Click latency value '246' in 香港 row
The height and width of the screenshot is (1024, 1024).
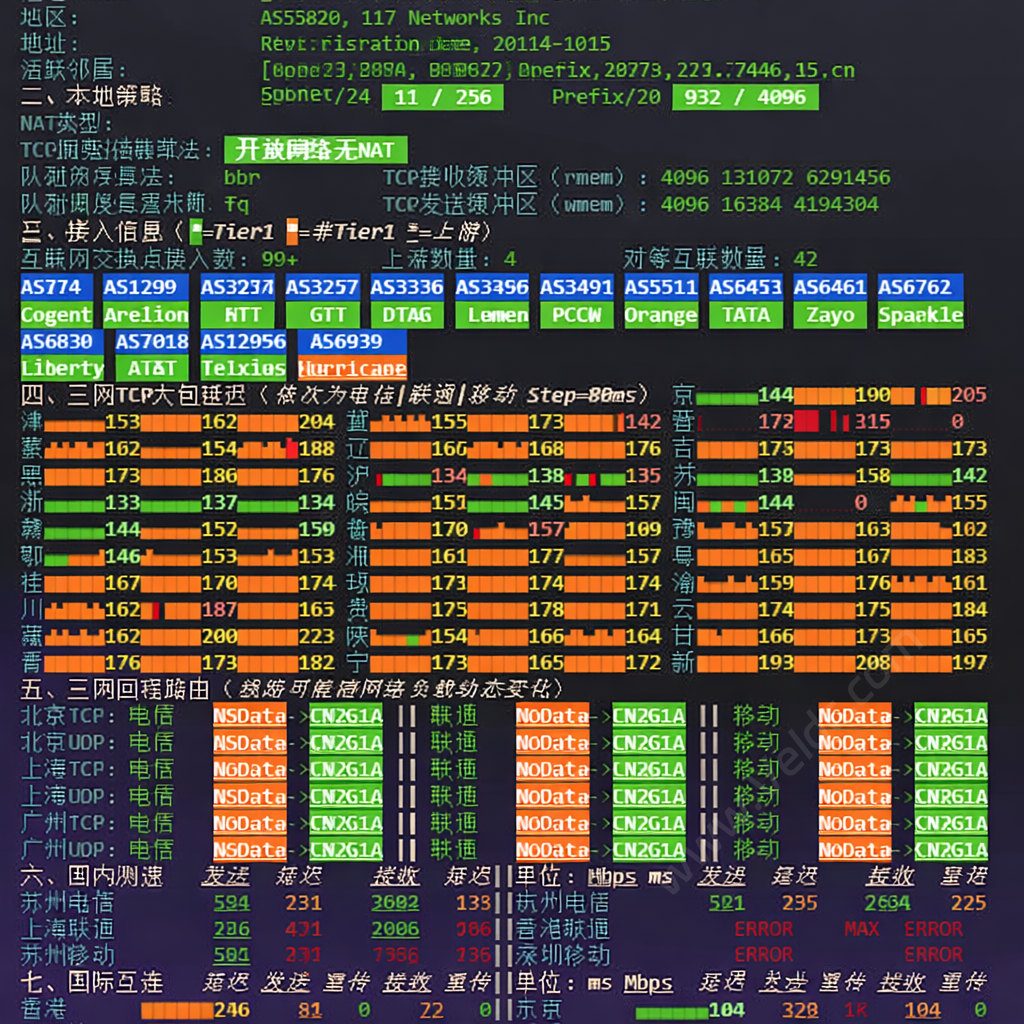click(x=231, y=1010)
